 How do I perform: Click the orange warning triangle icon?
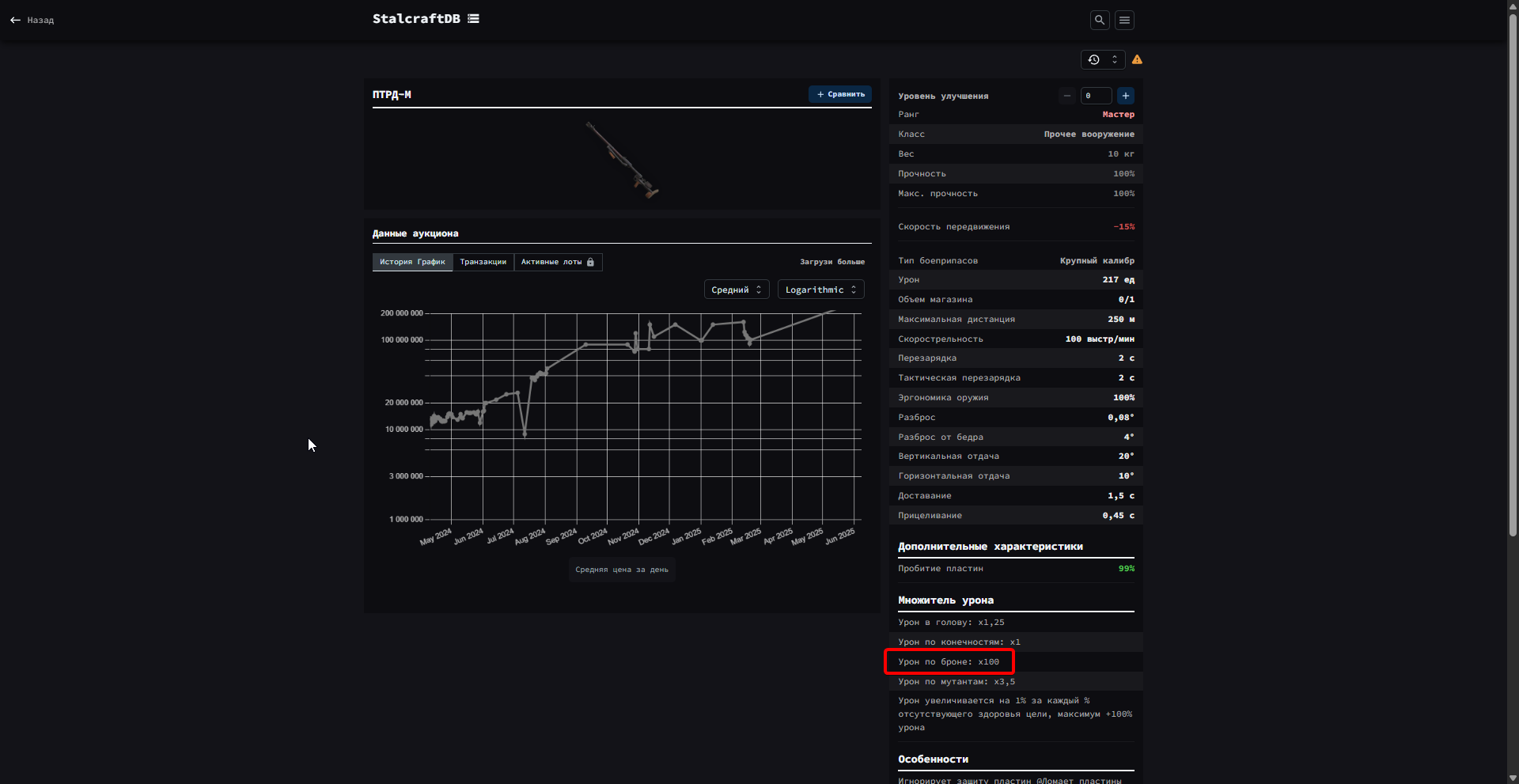[1137, 59]
